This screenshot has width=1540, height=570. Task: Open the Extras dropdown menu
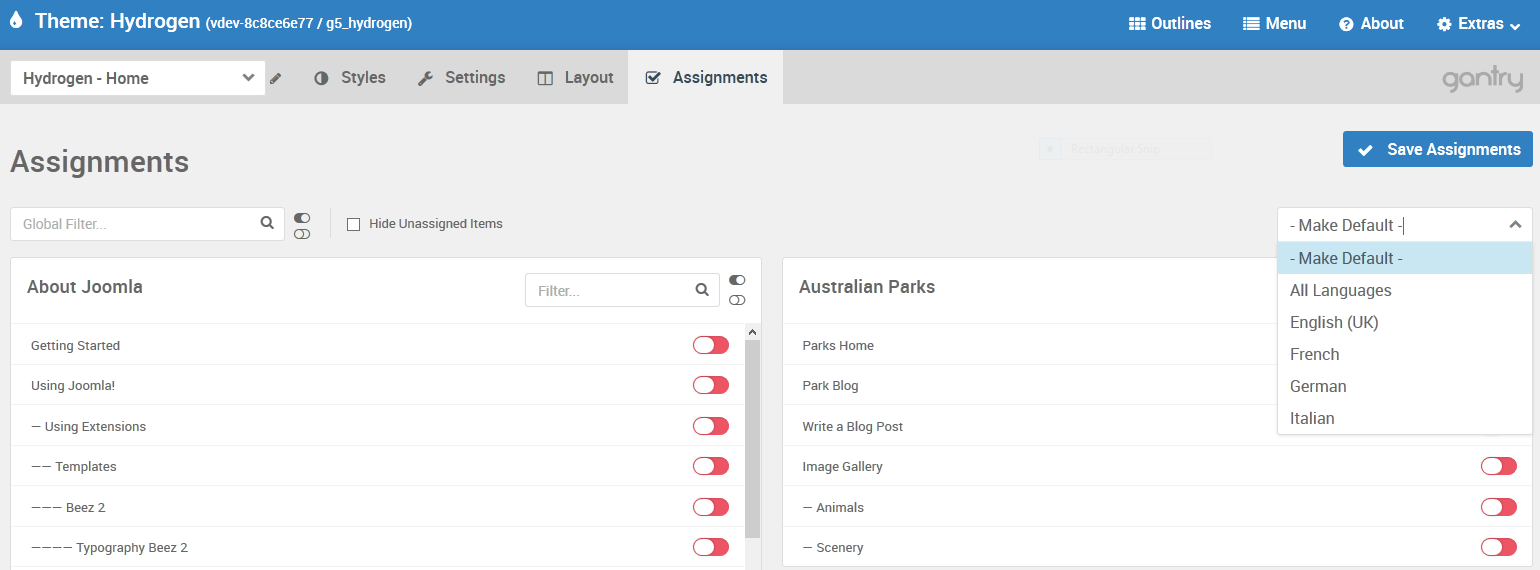[x=1478, y=24]
